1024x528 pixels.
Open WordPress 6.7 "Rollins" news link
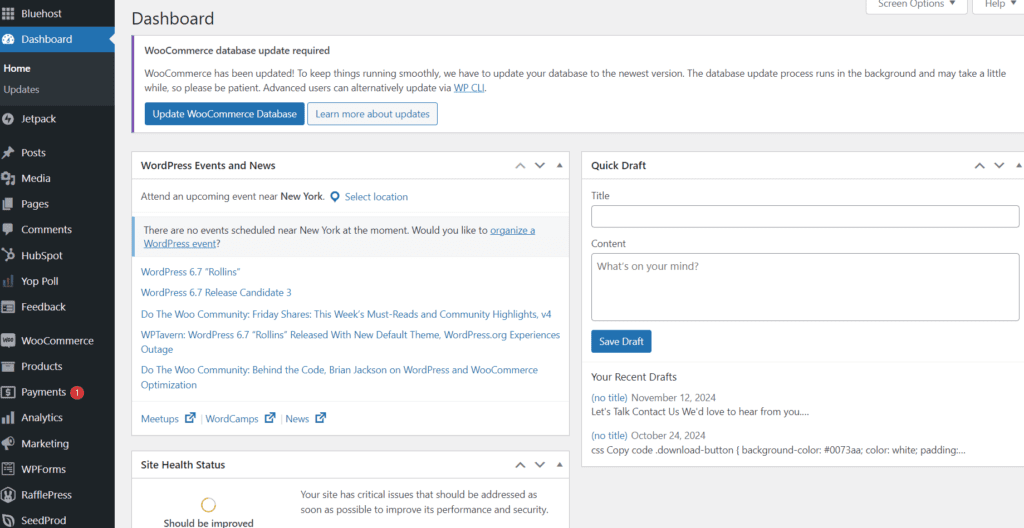(191, 272)
